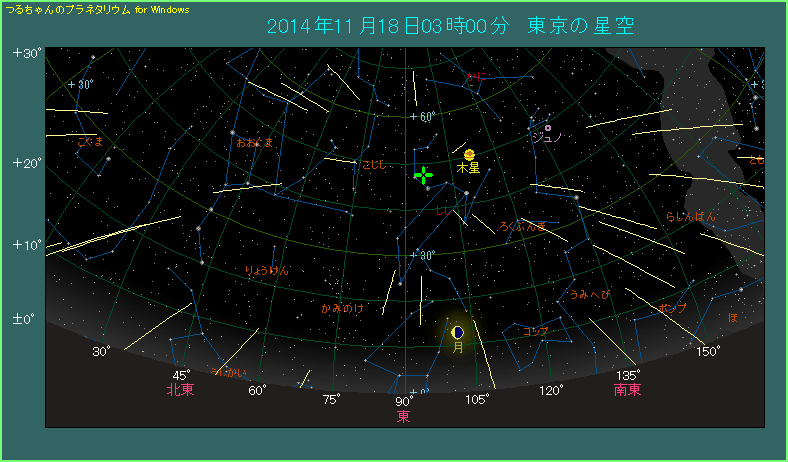Click the 北東 direction label

[x=180, y=390]
